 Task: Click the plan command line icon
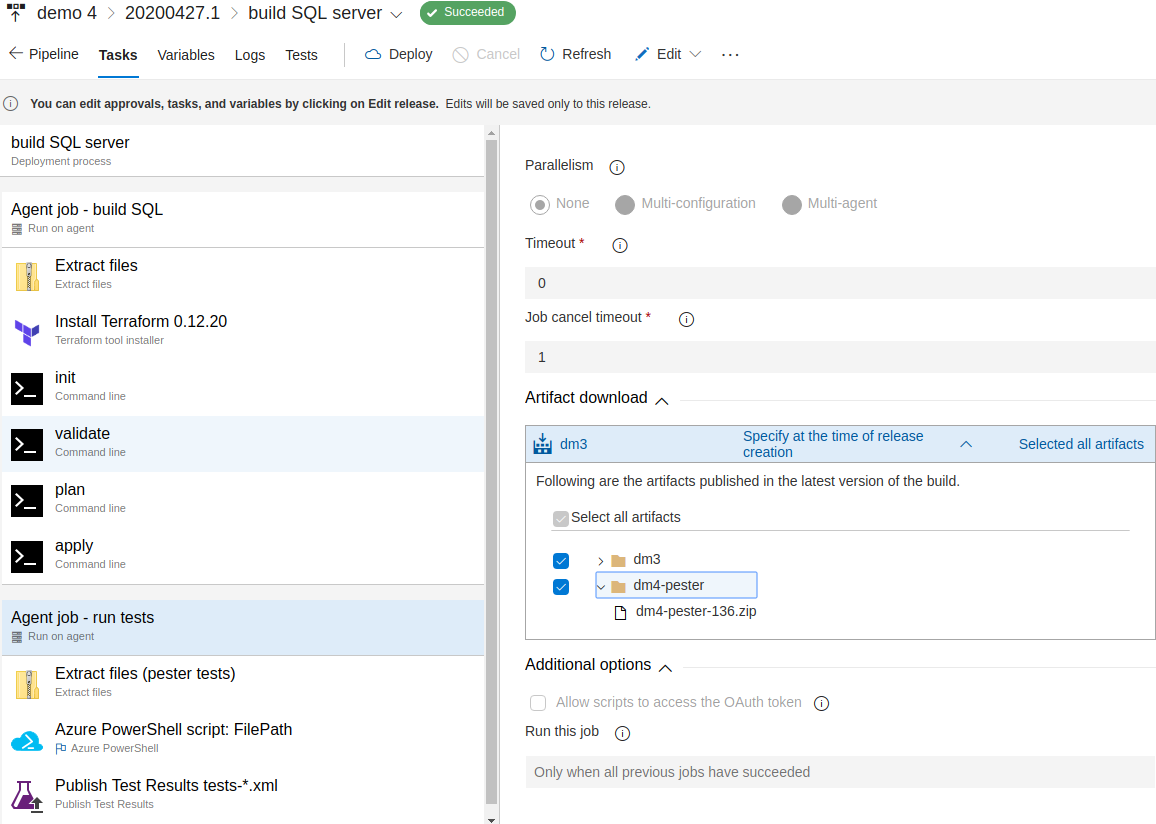point(27,500)
